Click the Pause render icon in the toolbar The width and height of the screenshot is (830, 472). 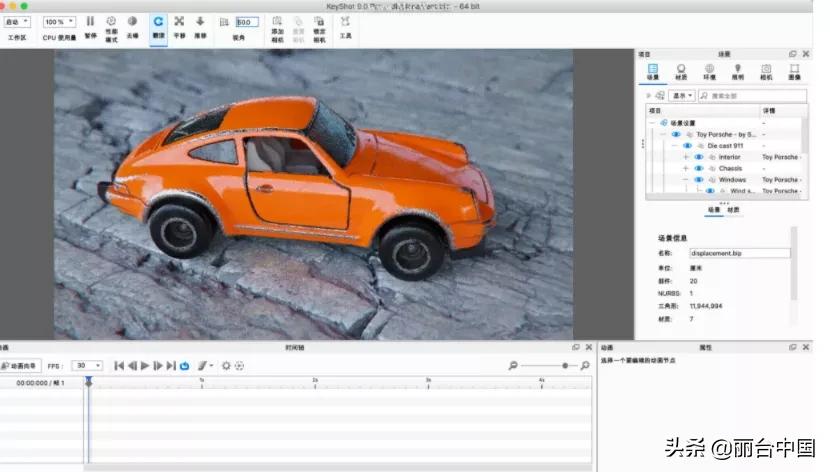pos(90,21)
